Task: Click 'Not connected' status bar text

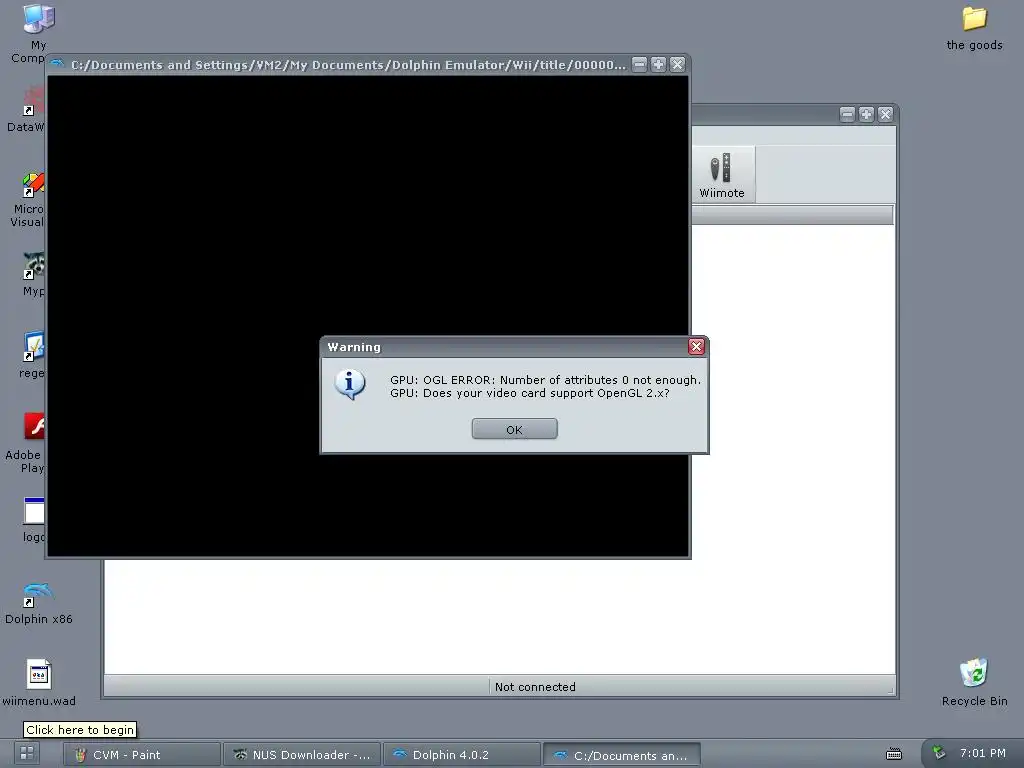Action: 535,686
